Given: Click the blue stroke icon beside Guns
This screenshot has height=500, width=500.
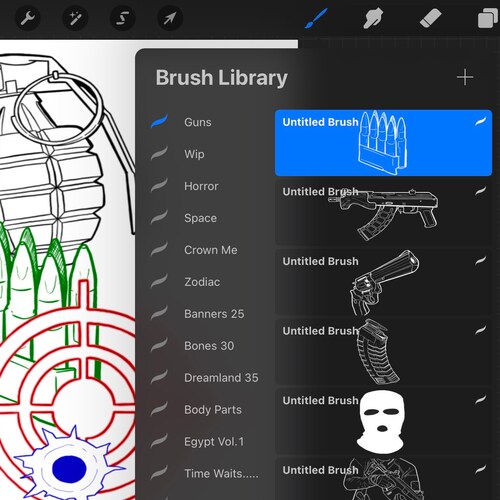Looking at the screenshot, I should [159, 121].
